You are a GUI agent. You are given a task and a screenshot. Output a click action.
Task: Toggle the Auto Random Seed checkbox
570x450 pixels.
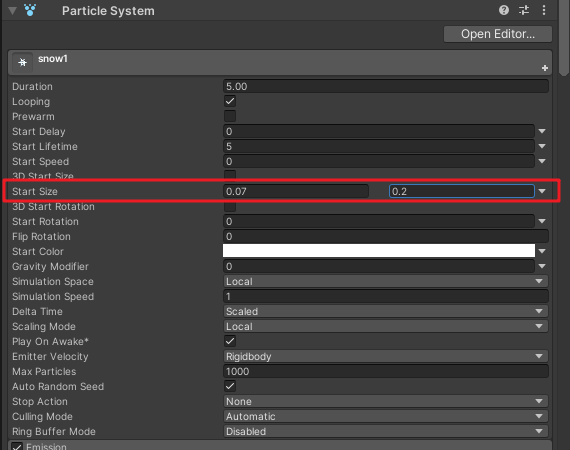coord(230,386)
